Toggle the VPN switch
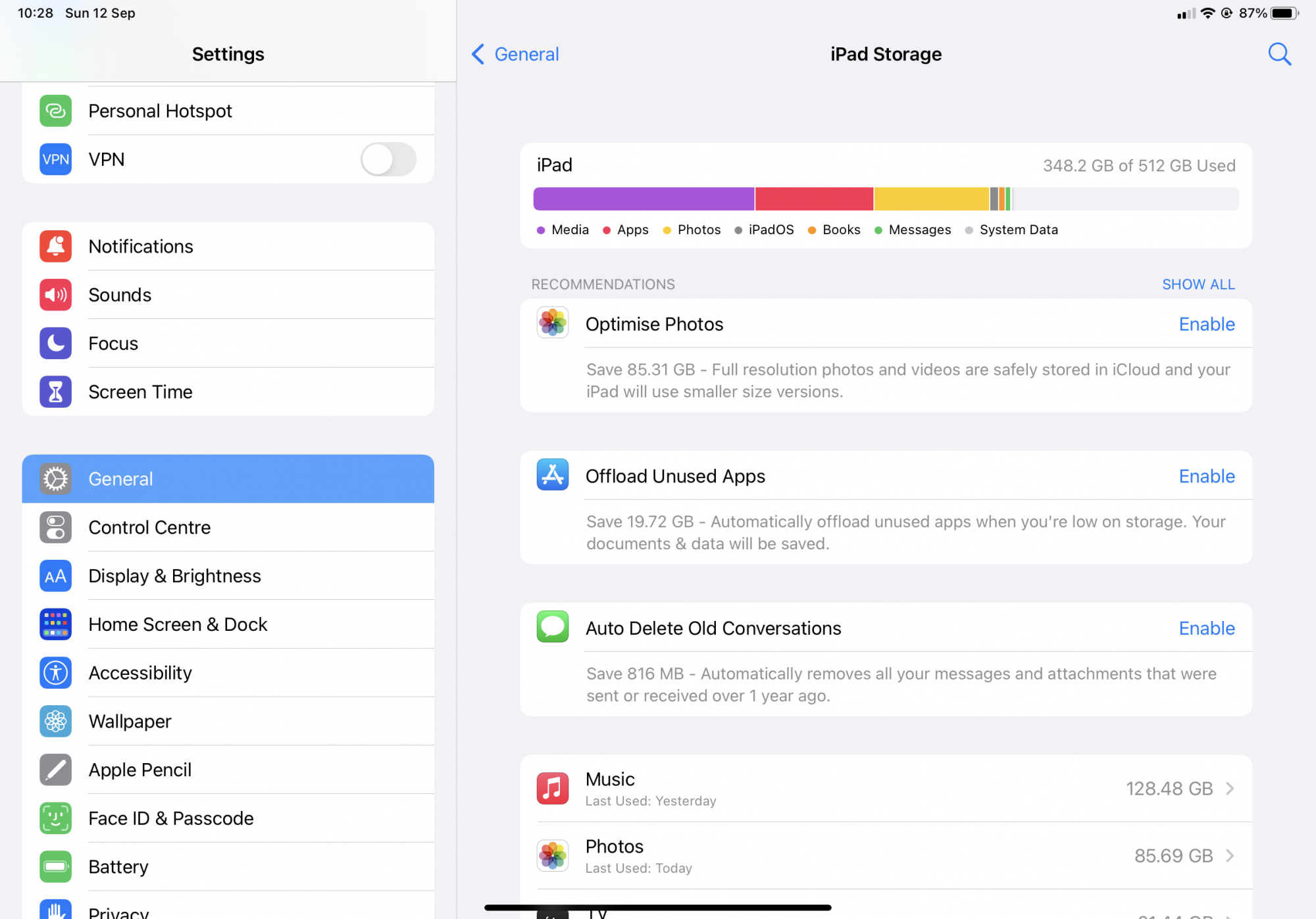The width and height of the screenshot is (1316, 919). (x=388, y=159)
